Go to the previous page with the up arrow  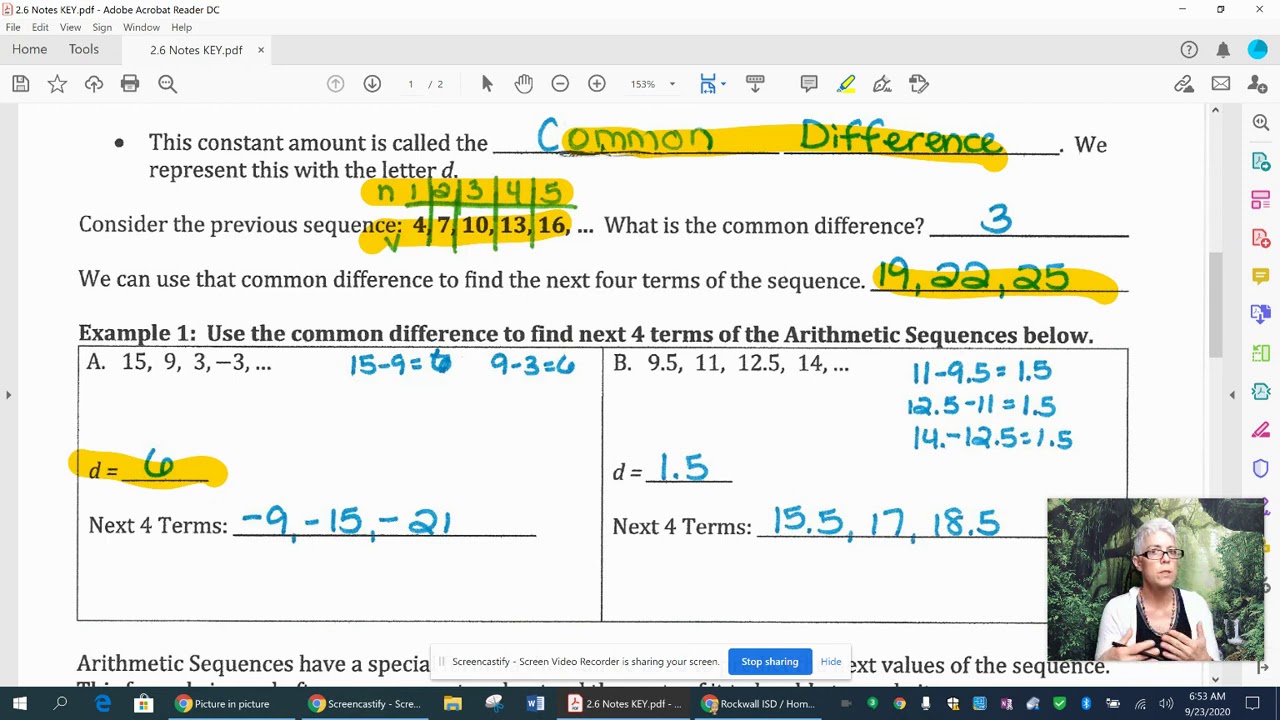pyautogui.click(x=336, y=84)
